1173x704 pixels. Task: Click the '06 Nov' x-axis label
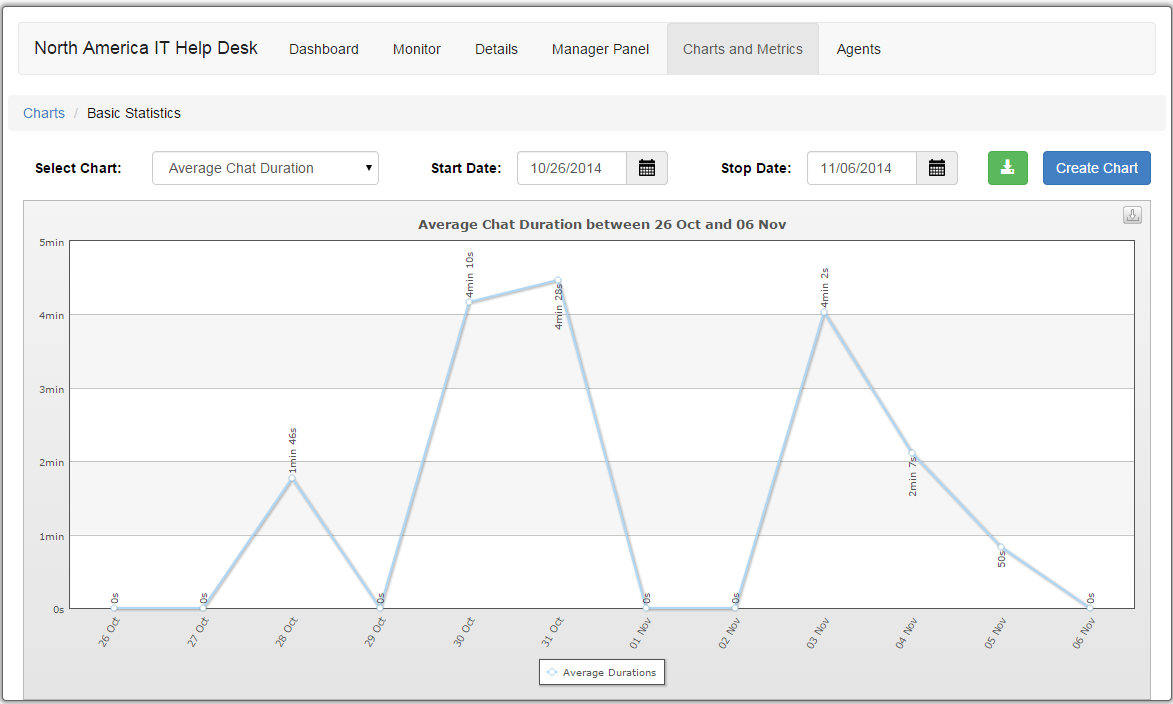point(1084,633)
